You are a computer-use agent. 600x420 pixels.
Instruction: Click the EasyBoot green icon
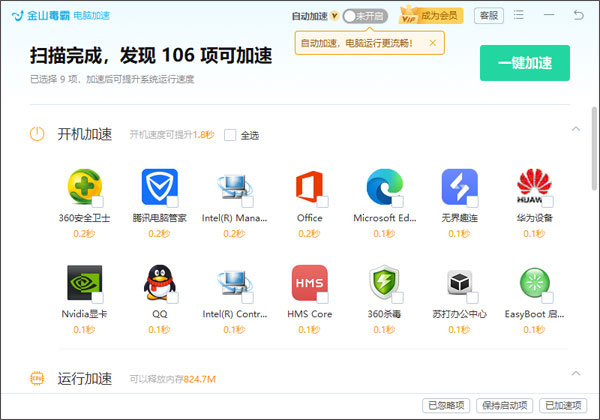(535, 283)
